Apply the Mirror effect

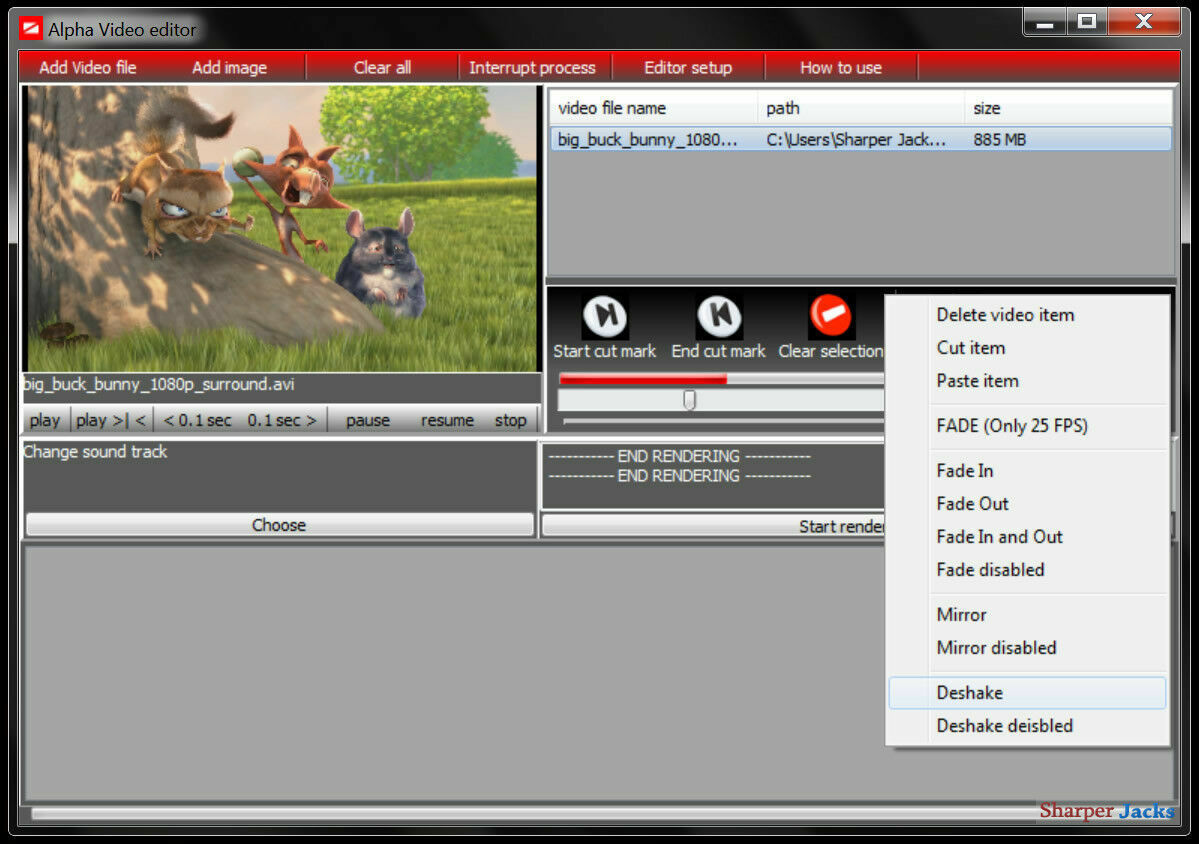[x=1027, y=614]
